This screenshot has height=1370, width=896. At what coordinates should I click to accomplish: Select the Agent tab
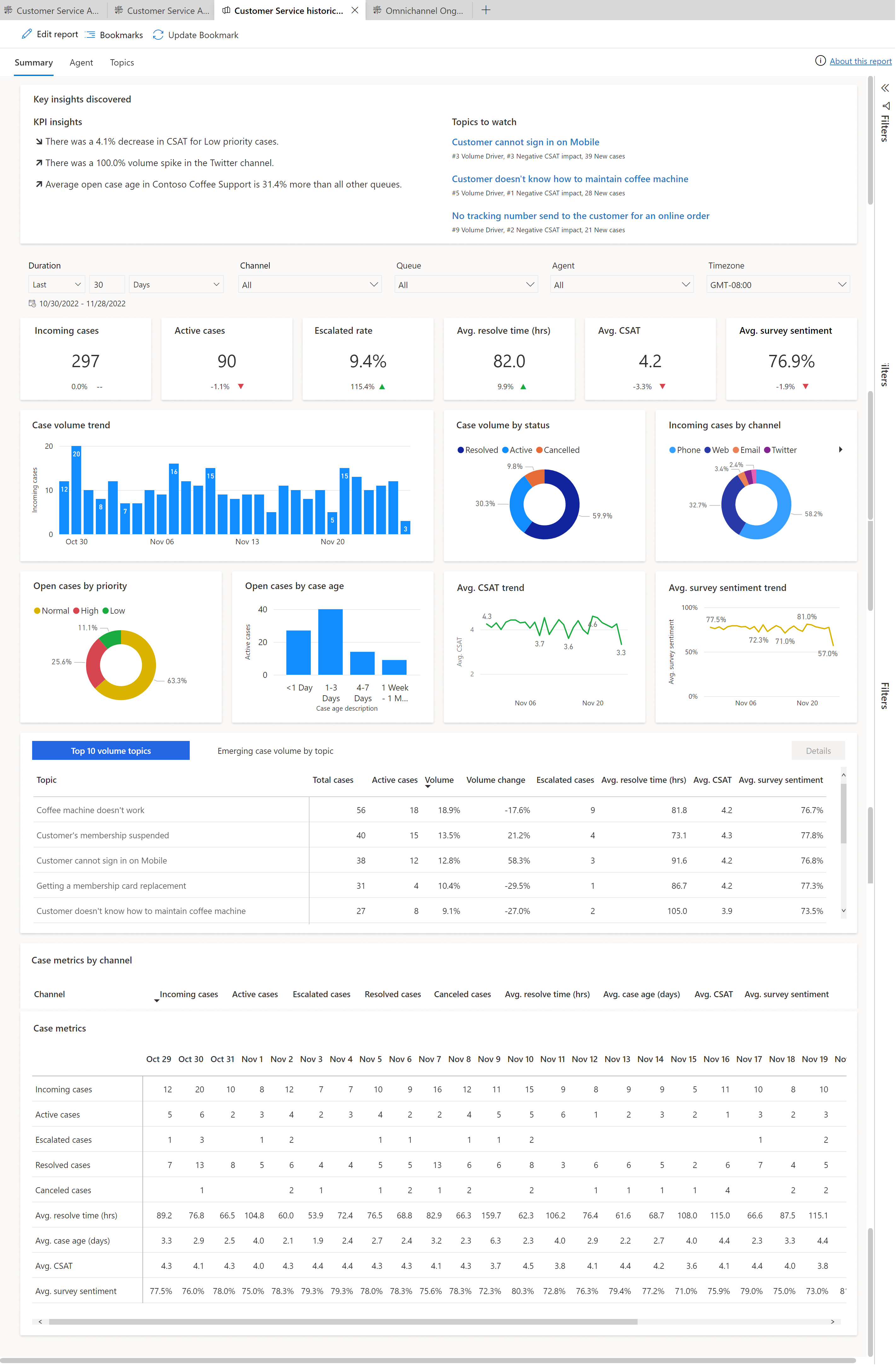coord(81,62)
